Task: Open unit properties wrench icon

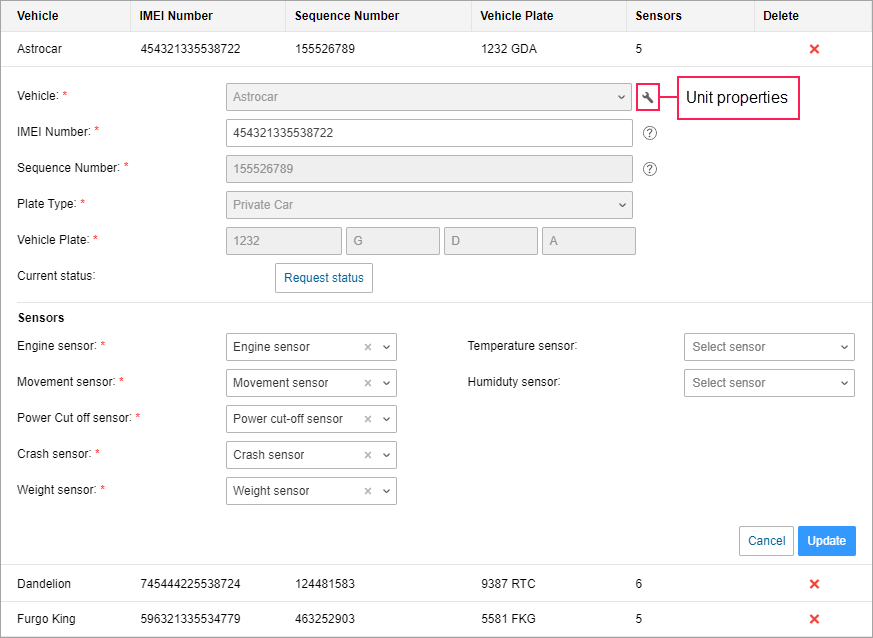Action: pos(647,97)
